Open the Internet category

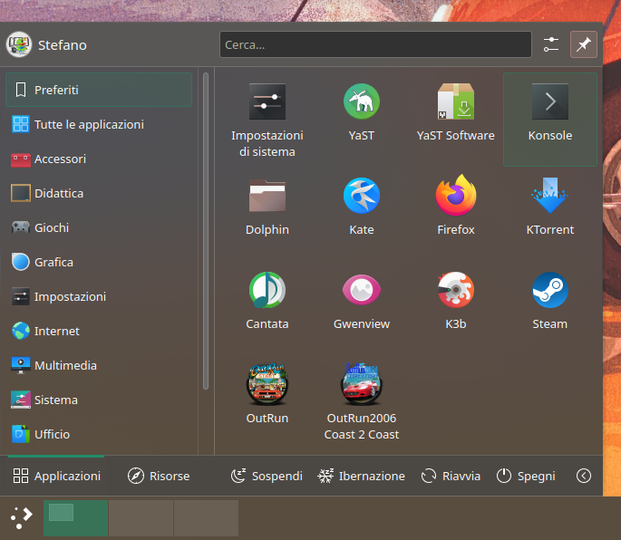click(99, 331)
